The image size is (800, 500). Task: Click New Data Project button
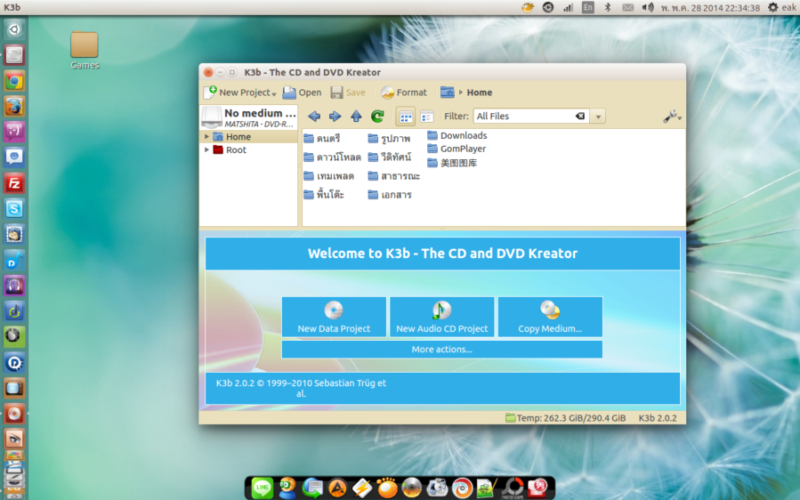click(x=334, y=317)
